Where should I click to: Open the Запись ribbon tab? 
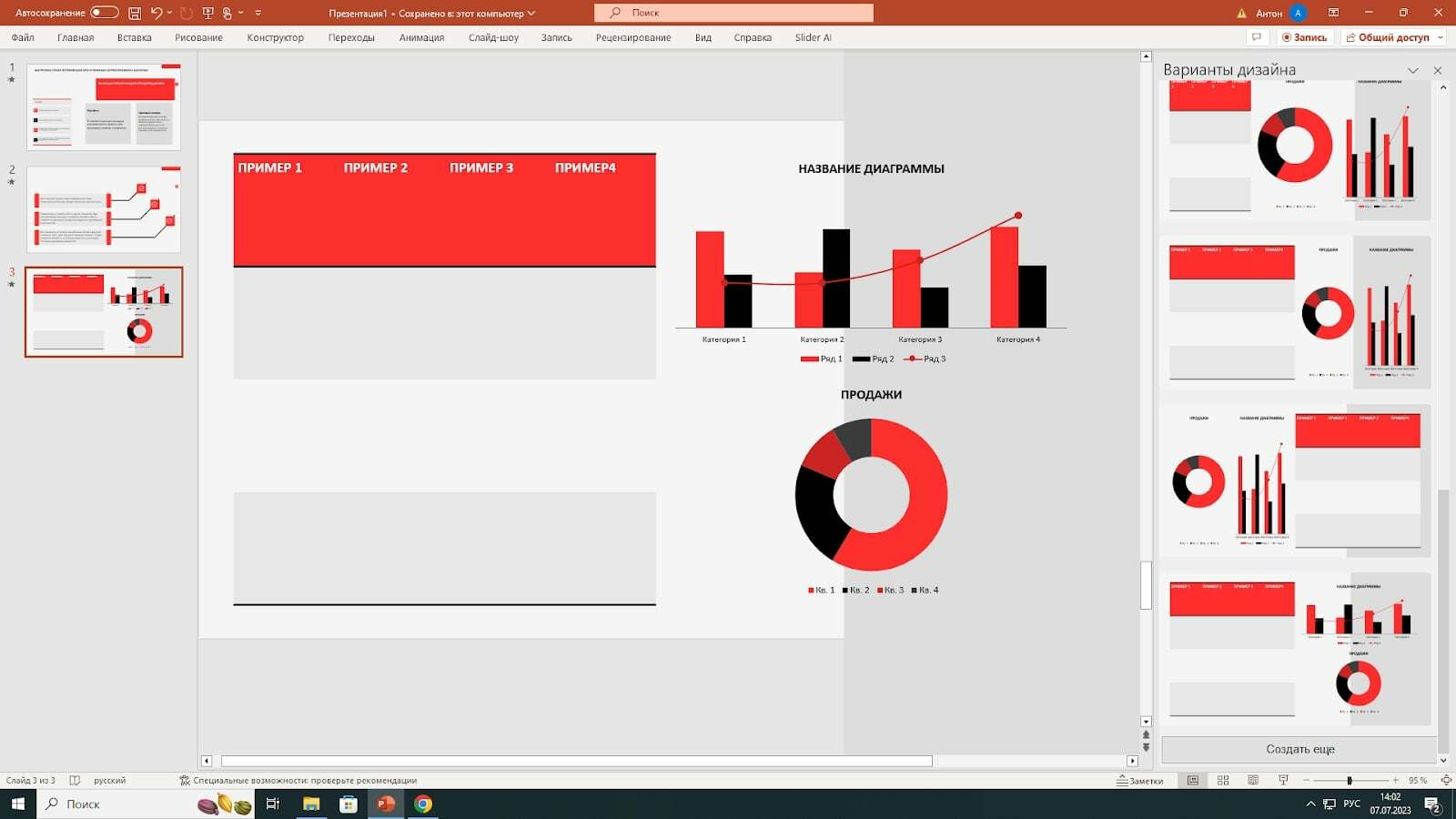click(557, 37)
